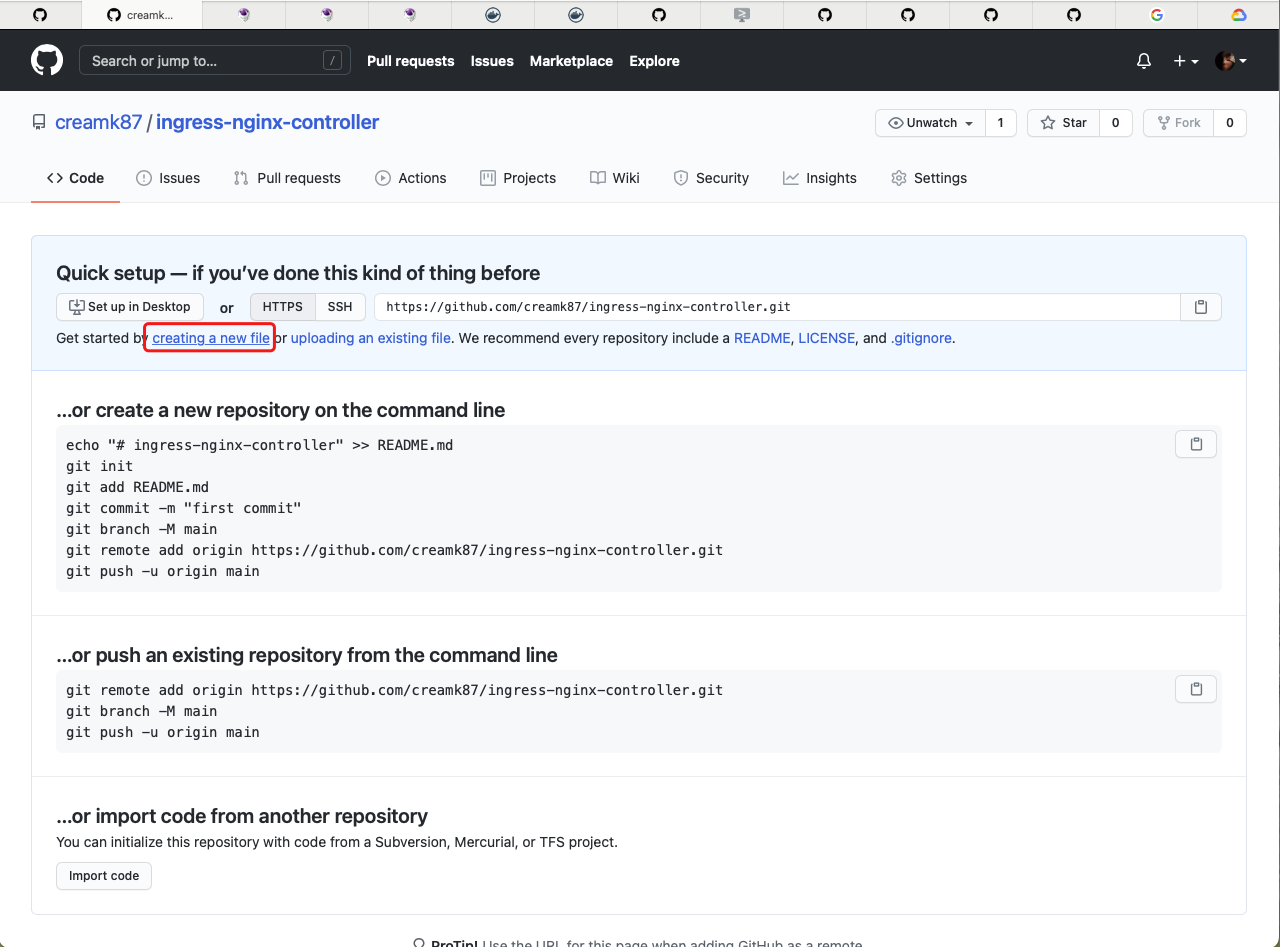Open the Insights tab
Screen dimensions: 1280x947
point(820,178)
